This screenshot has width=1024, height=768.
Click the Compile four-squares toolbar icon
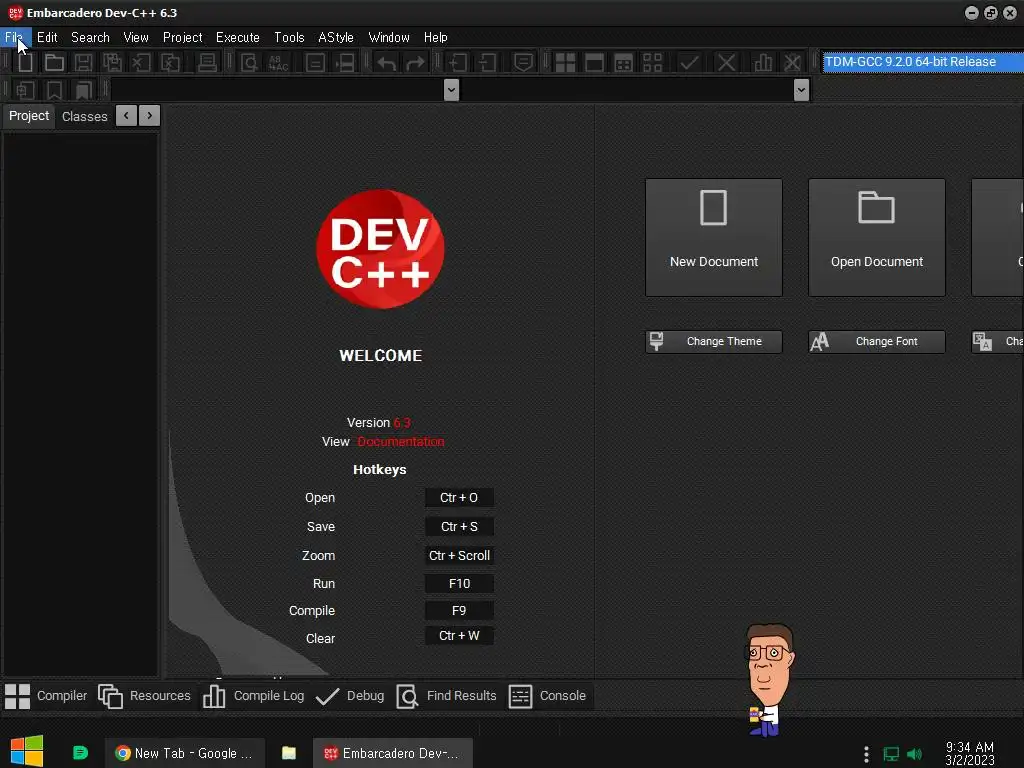point(565,63)
